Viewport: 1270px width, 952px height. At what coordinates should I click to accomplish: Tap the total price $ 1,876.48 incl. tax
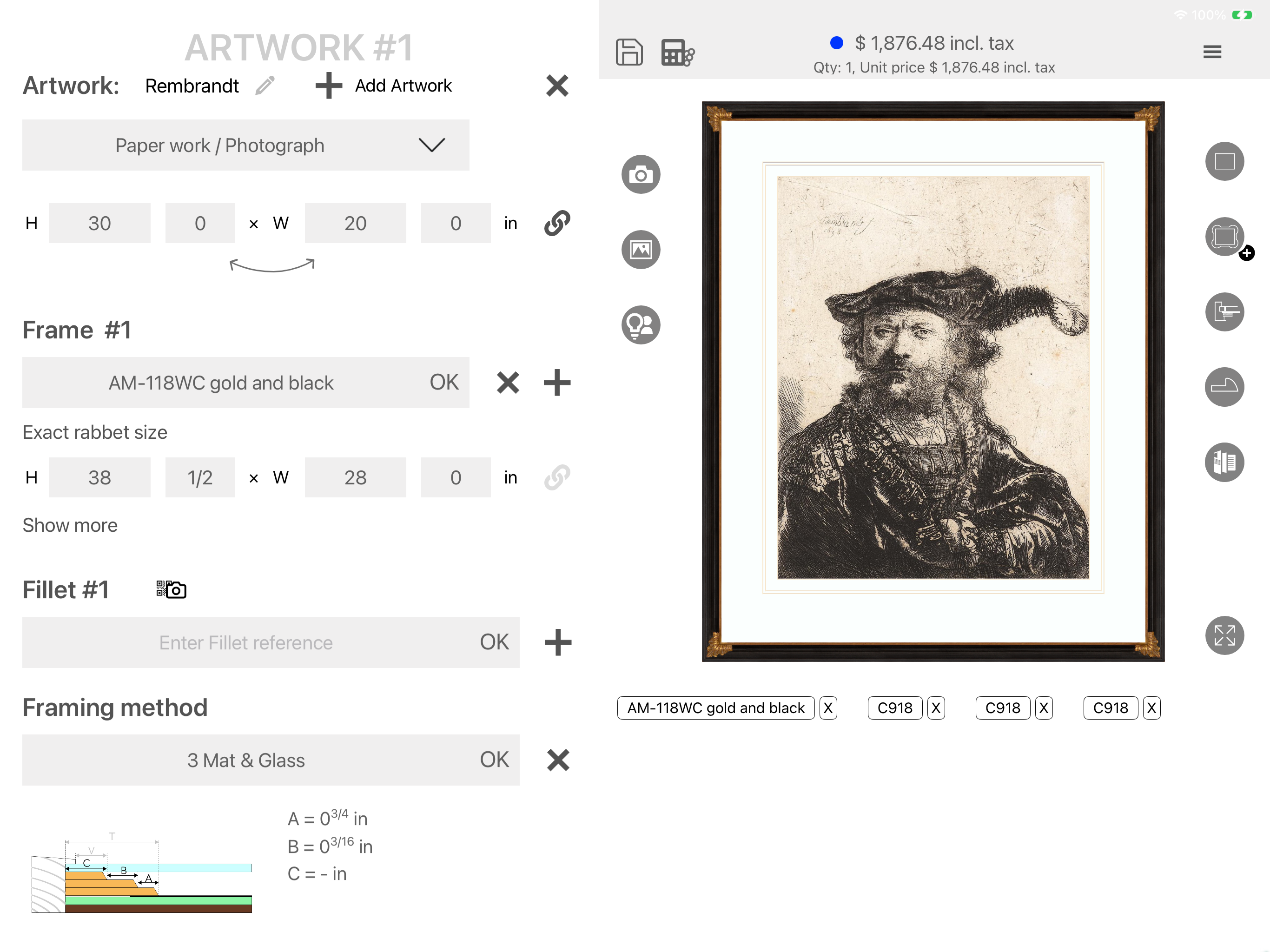point(933,43)
